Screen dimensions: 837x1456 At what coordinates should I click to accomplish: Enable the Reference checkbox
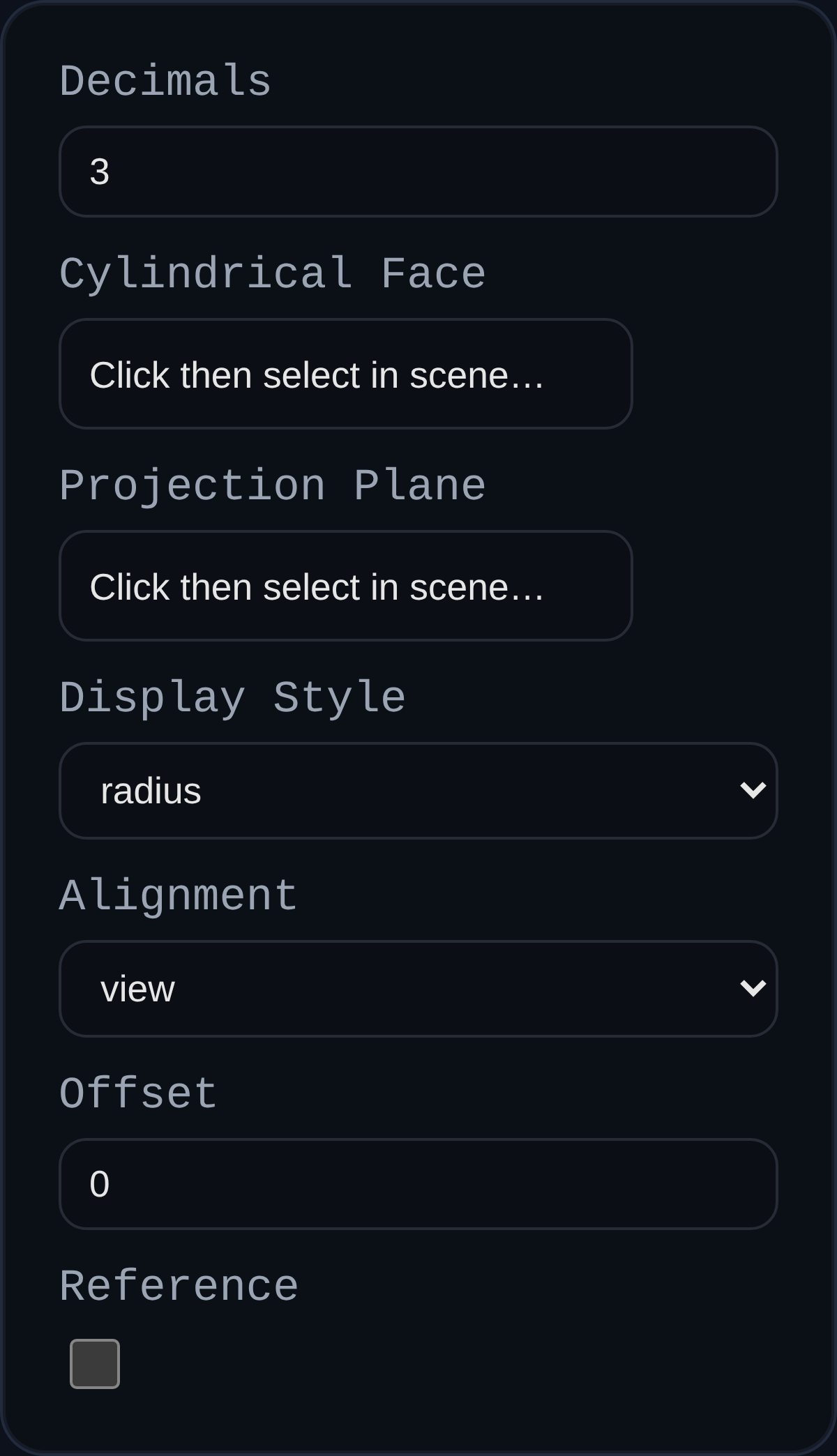pyautogui.click(x=95, y=1363)
